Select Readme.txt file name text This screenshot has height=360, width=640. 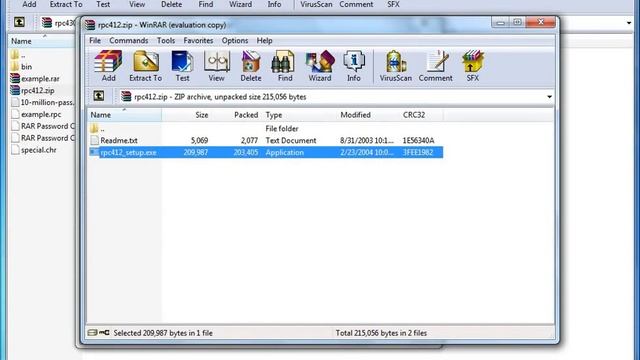pos(119,140)
